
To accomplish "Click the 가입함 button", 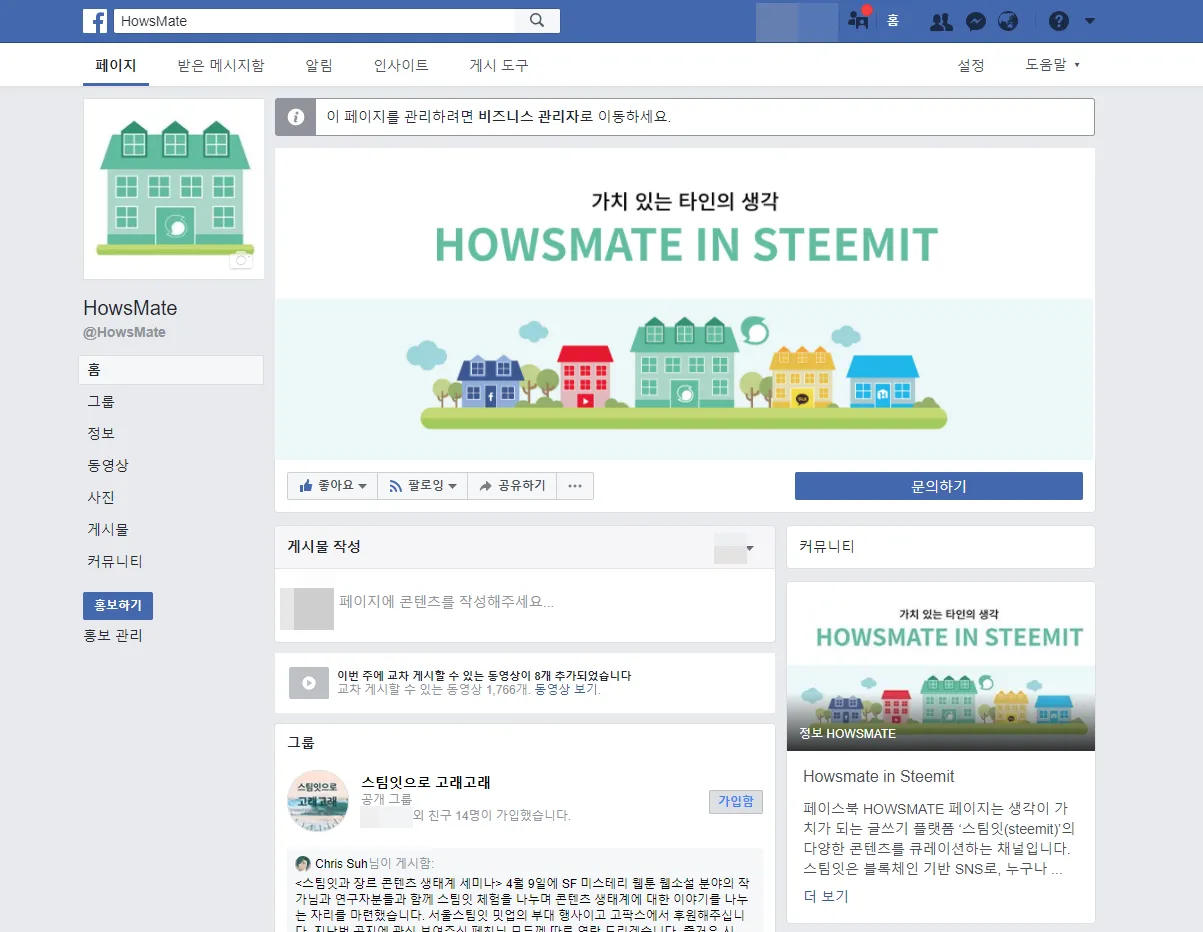I will tap(736, 802).
